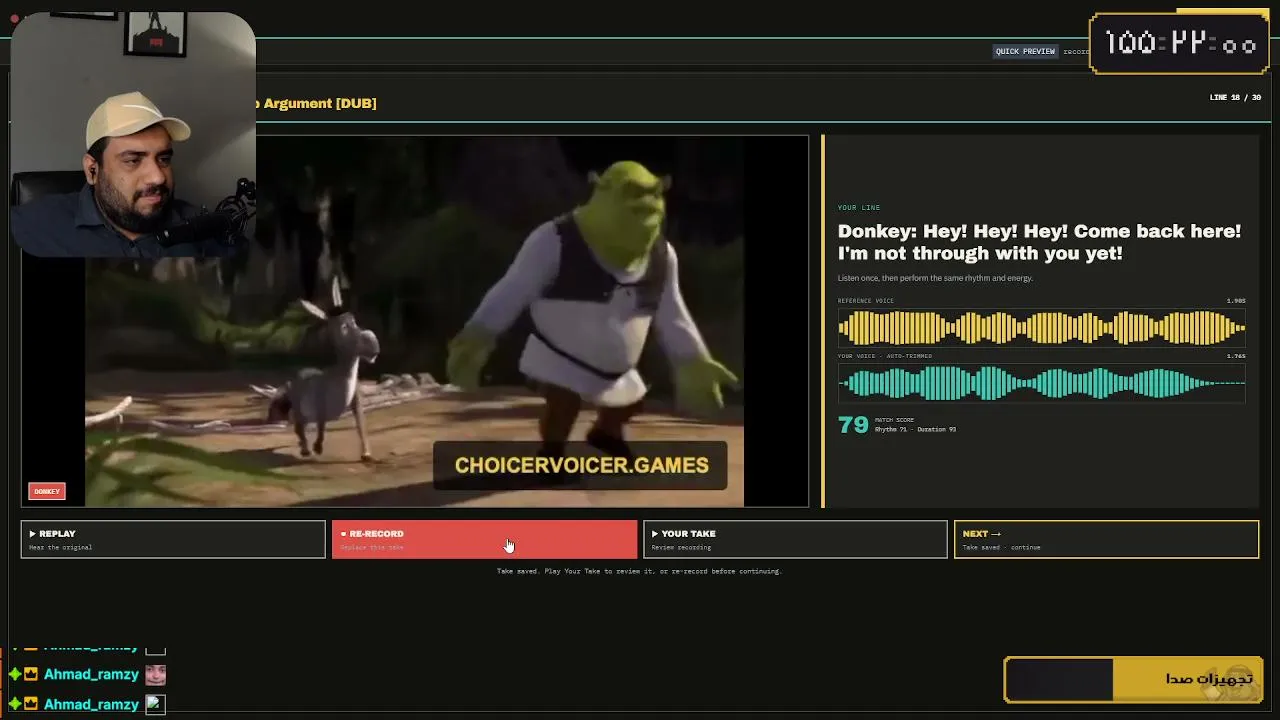The height and width of the screenshot is (720, 1280).
Task: Play Your Take to review recording
Action: point(795,539)
